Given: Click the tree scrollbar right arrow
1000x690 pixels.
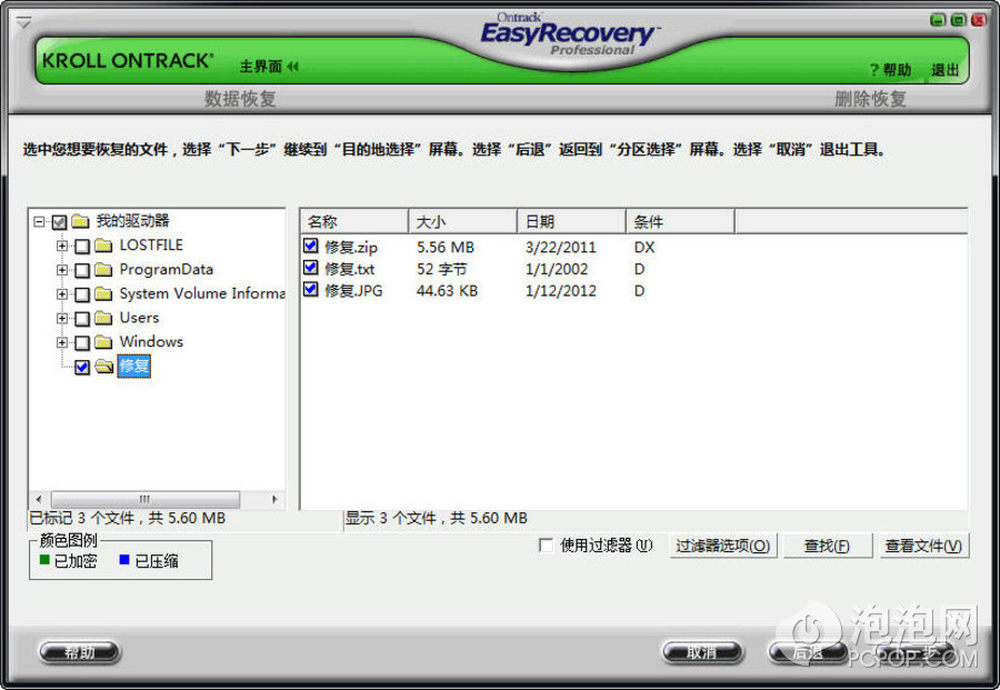Looking at the screenshot, I should click(x=275, y=499).
